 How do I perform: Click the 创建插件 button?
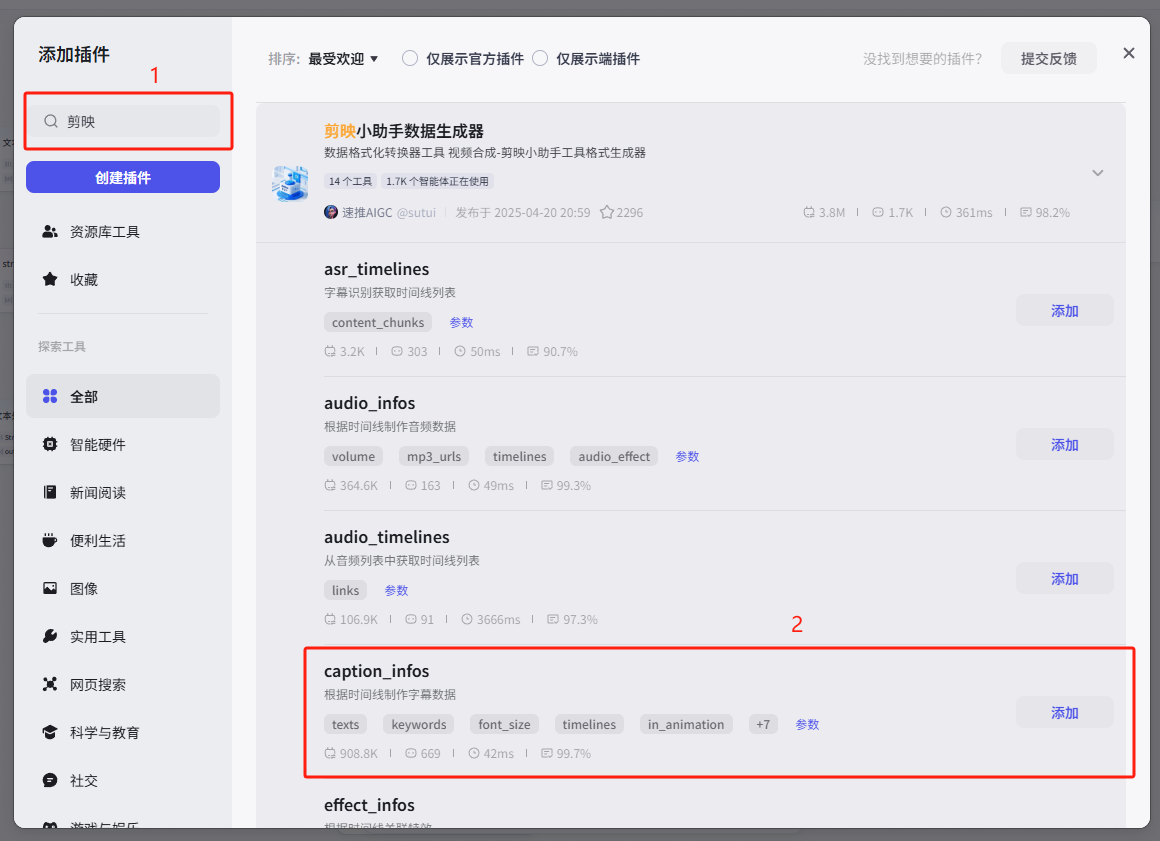coord(123,178)
